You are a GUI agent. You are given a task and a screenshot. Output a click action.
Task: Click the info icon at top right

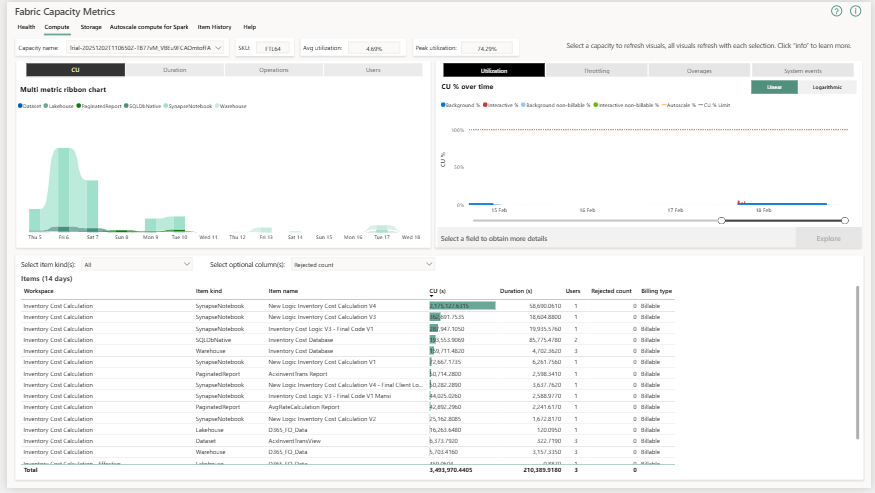[x=855, y=11]
